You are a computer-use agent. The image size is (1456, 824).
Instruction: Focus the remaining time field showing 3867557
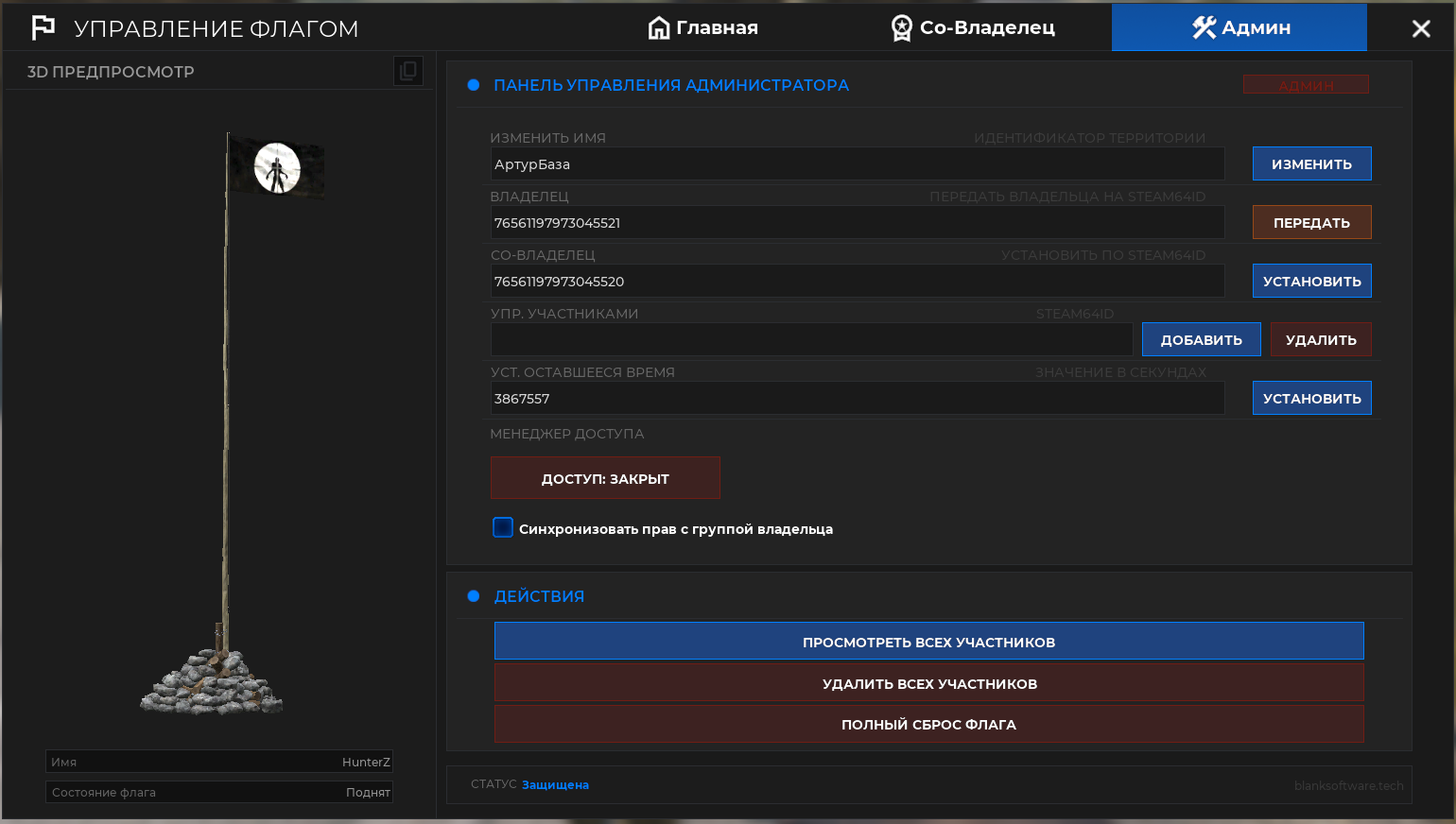click(858, 398)
